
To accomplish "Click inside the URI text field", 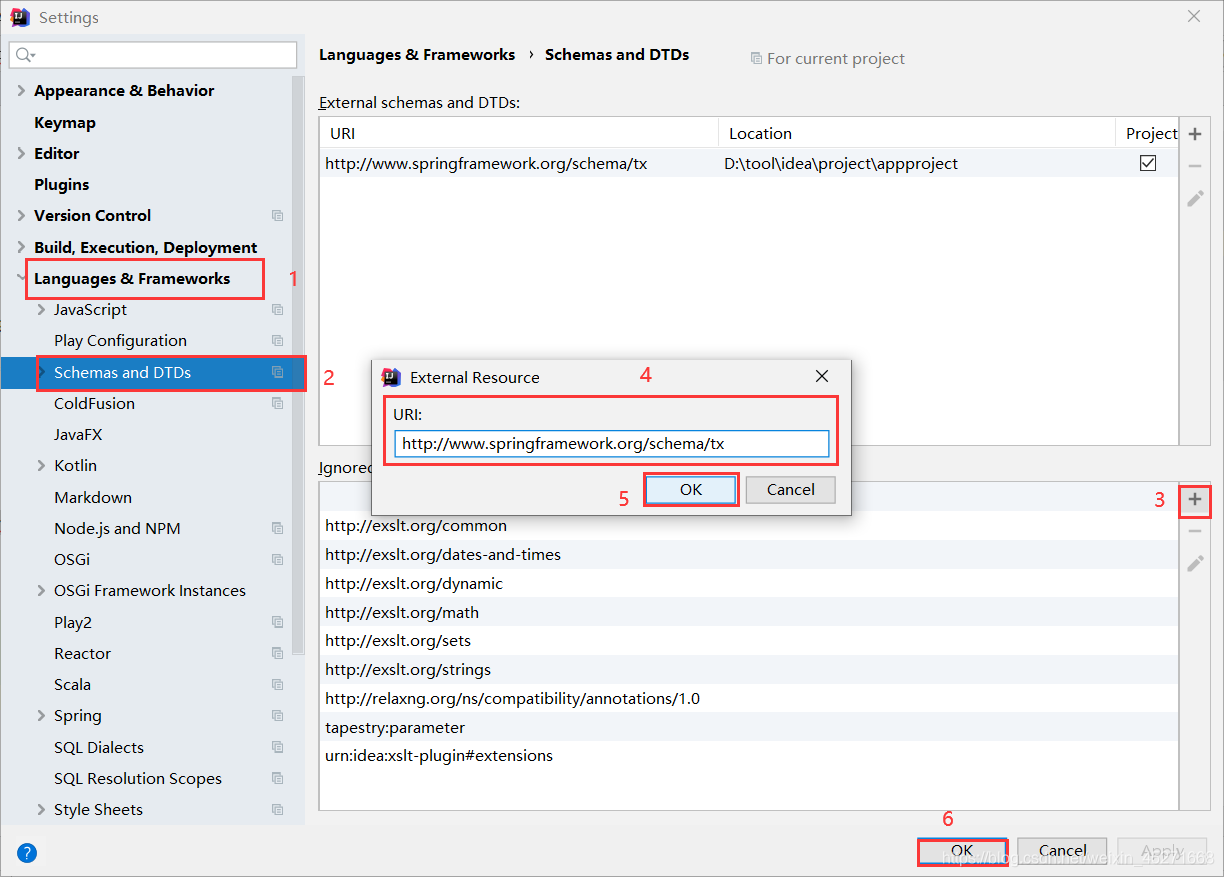I will 611,443.
